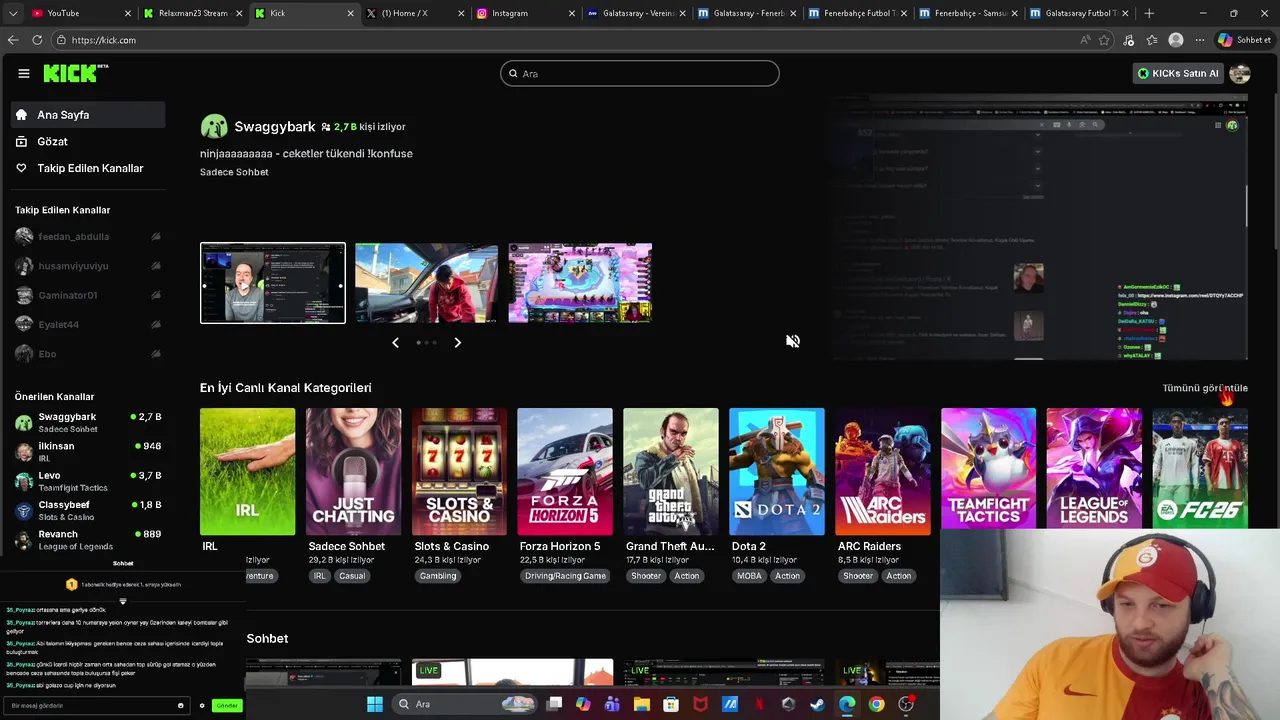Open Classybeef recommended channel
This screenshot has height=720, width=1280.
tap(88, 510)
